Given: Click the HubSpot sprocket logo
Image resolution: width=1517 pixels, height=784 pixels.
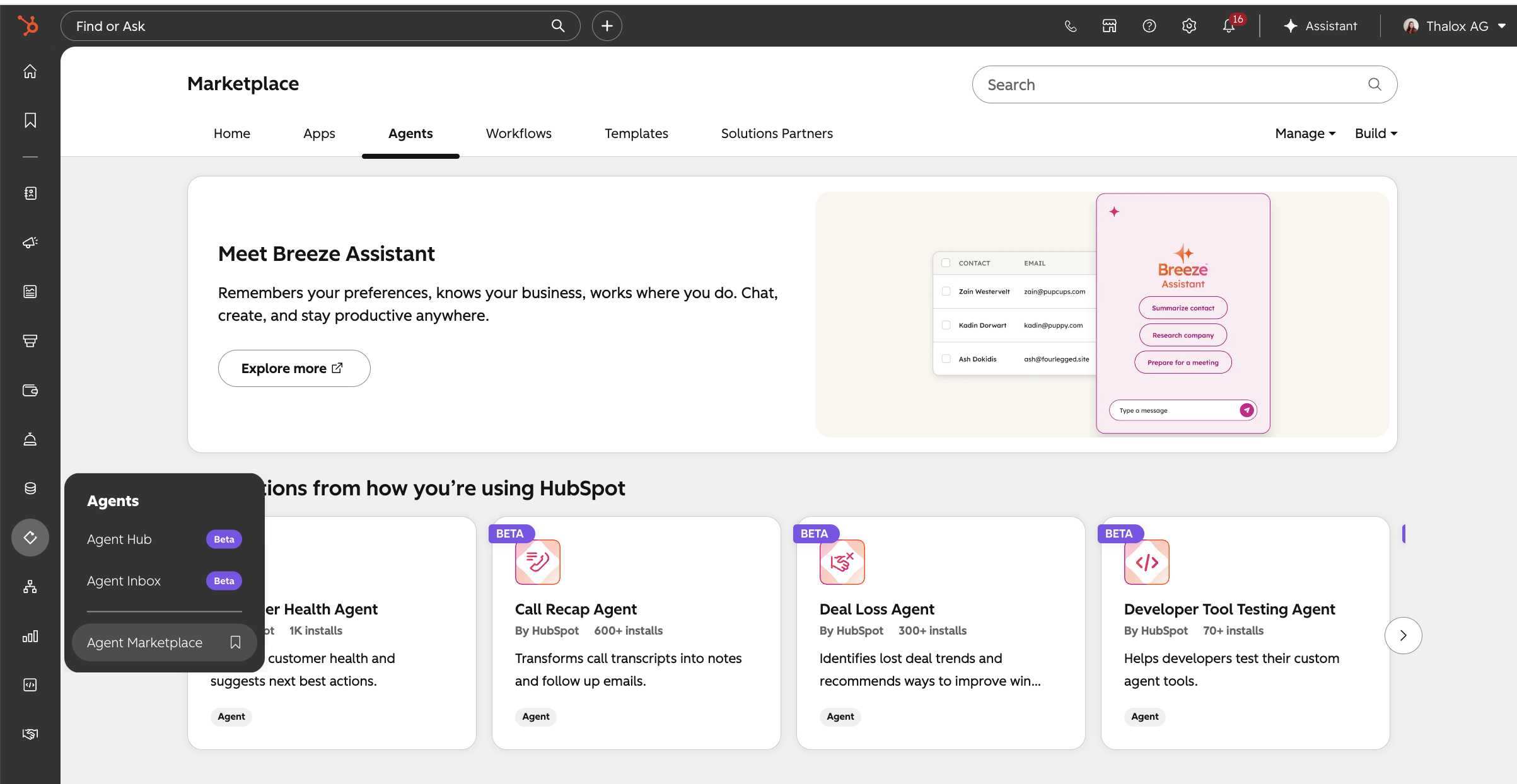Looking at the screenshot, I should [x=28, y=26].
